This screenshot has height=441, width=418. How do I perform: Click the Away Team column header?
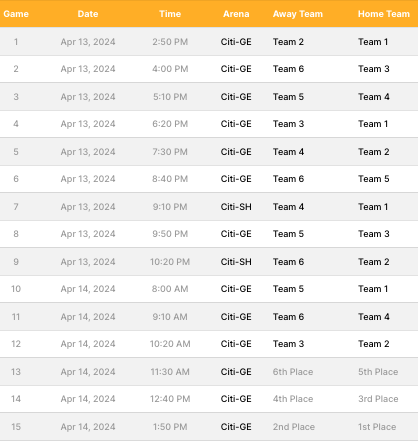298,14
